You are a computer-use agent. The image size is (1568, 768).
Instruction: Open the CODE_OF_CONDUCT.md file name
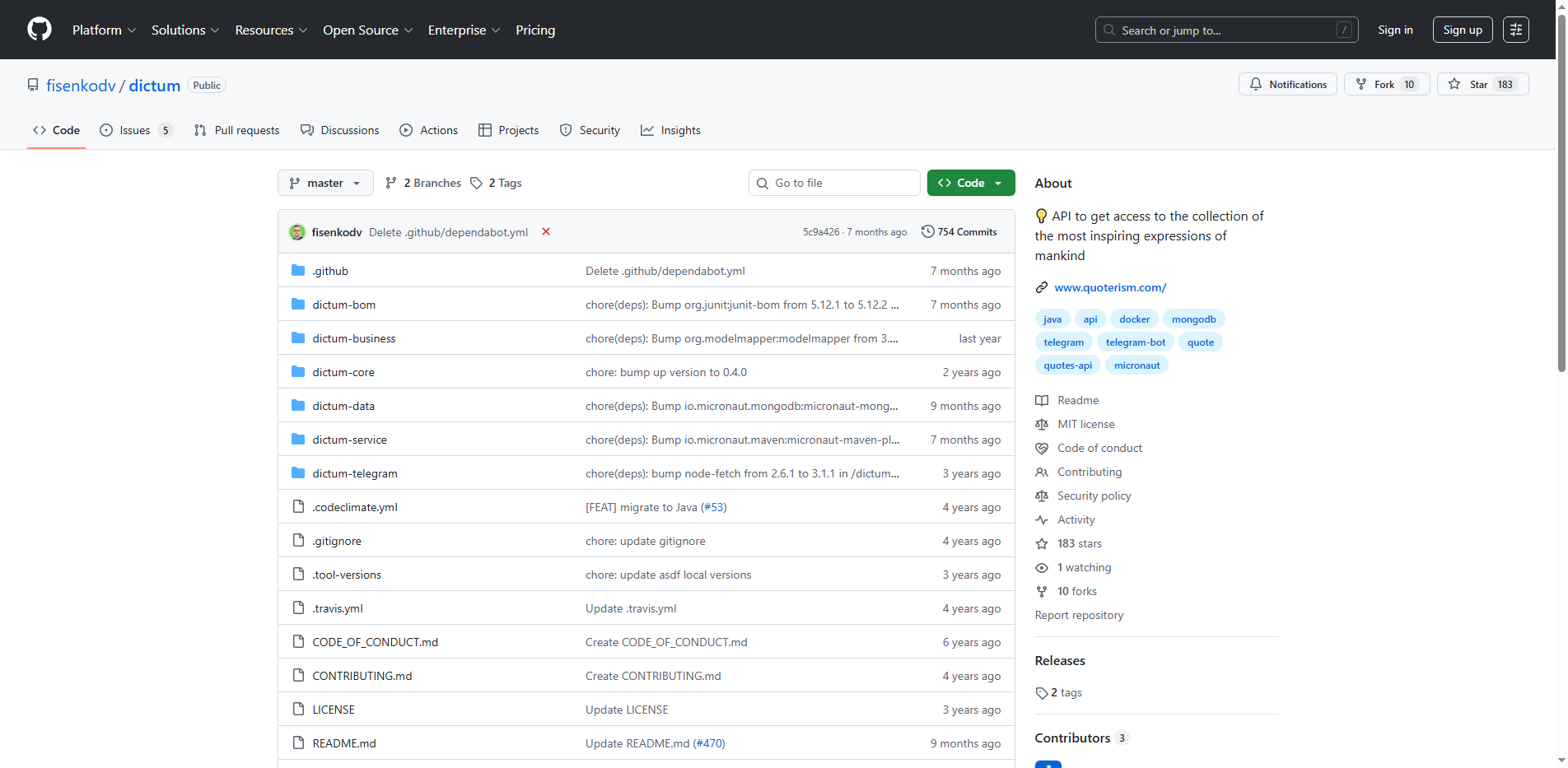[376, 642]
